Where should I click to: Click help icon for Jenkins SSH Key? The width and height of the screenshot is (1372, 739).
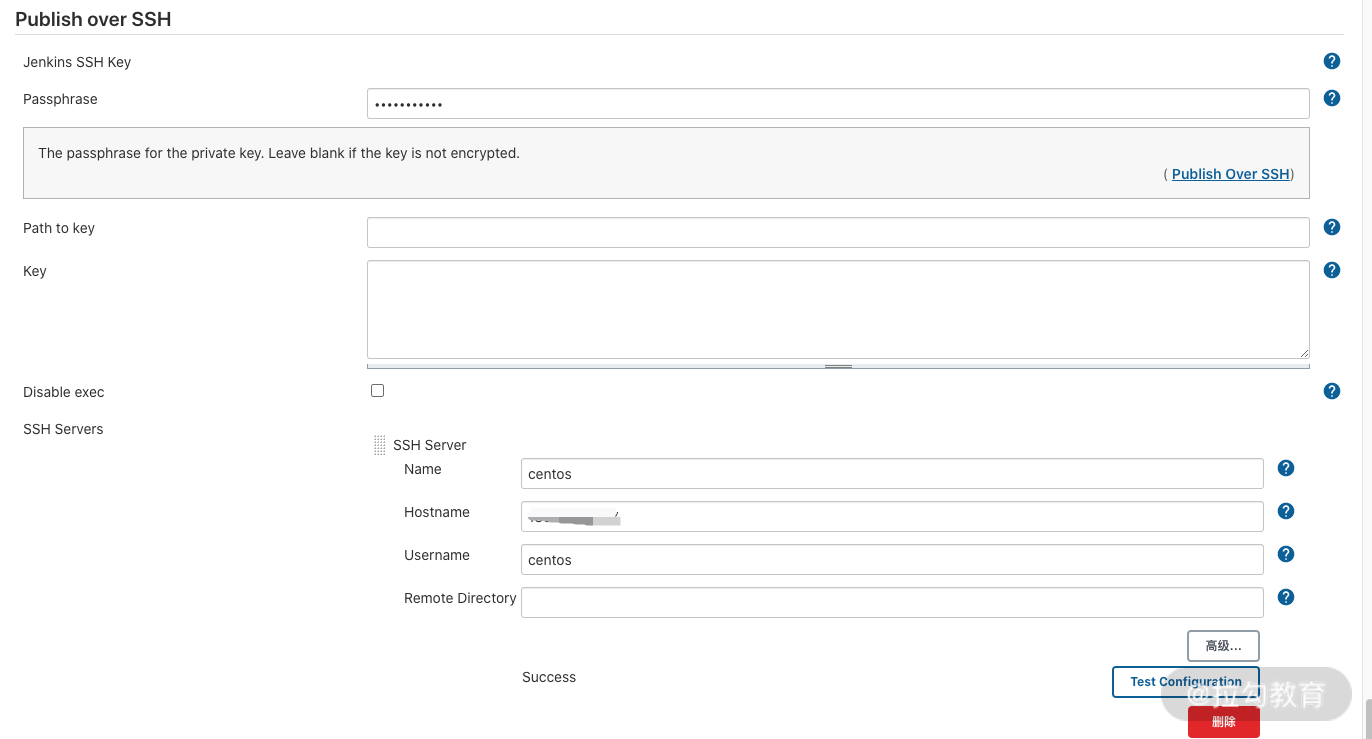coord(1331,61)
